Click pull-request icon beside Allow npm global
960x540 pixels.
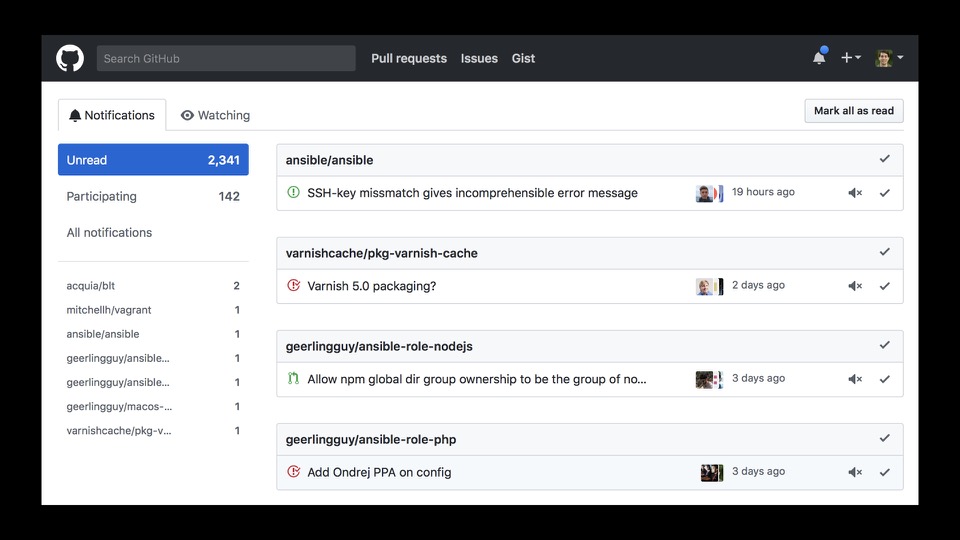pos(293,378)
